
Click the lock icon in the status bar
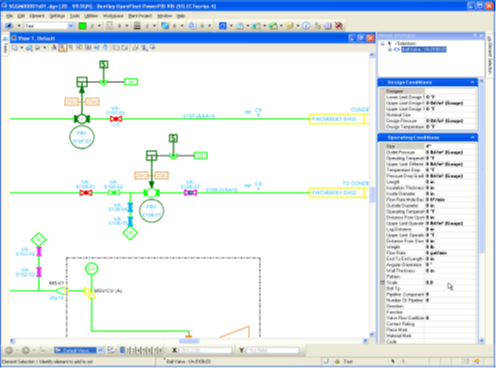(337, 361)
